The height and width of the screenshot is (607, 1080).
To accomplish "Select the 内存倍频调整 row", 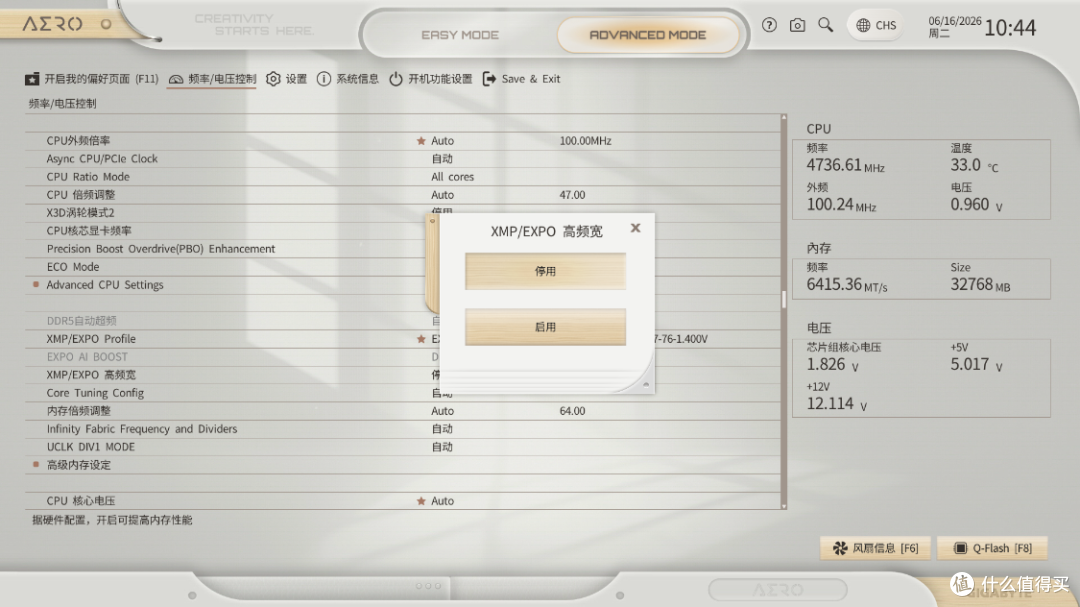I will [x=403, y=411].
